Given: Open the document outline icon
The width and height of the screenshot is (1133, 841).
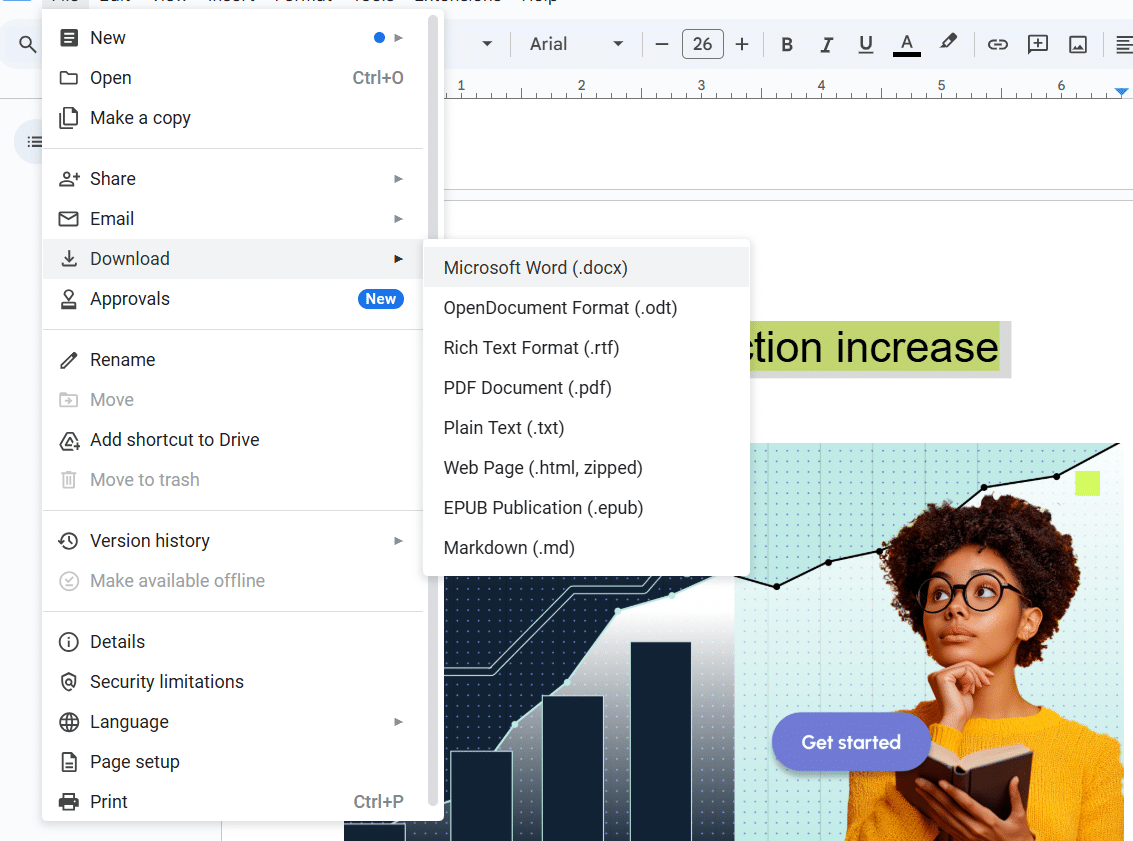Looking at the screenshot, I should tap(34, 142).
